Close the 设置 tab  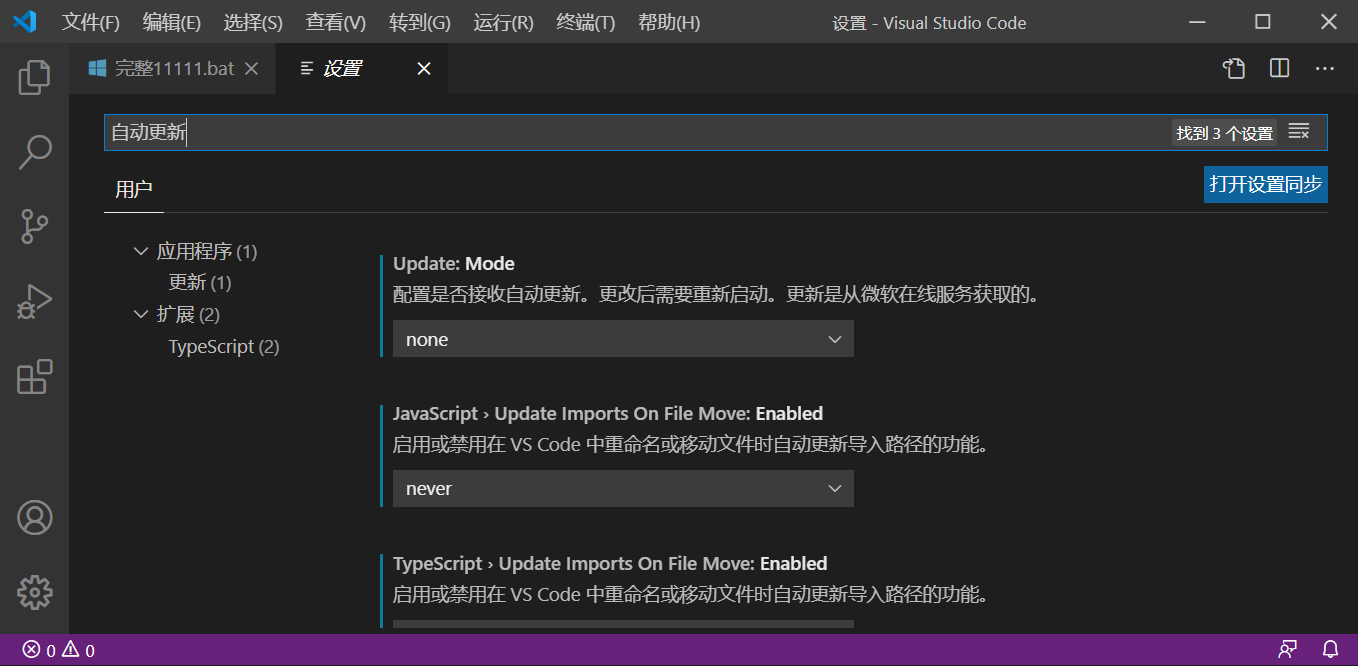424,68
